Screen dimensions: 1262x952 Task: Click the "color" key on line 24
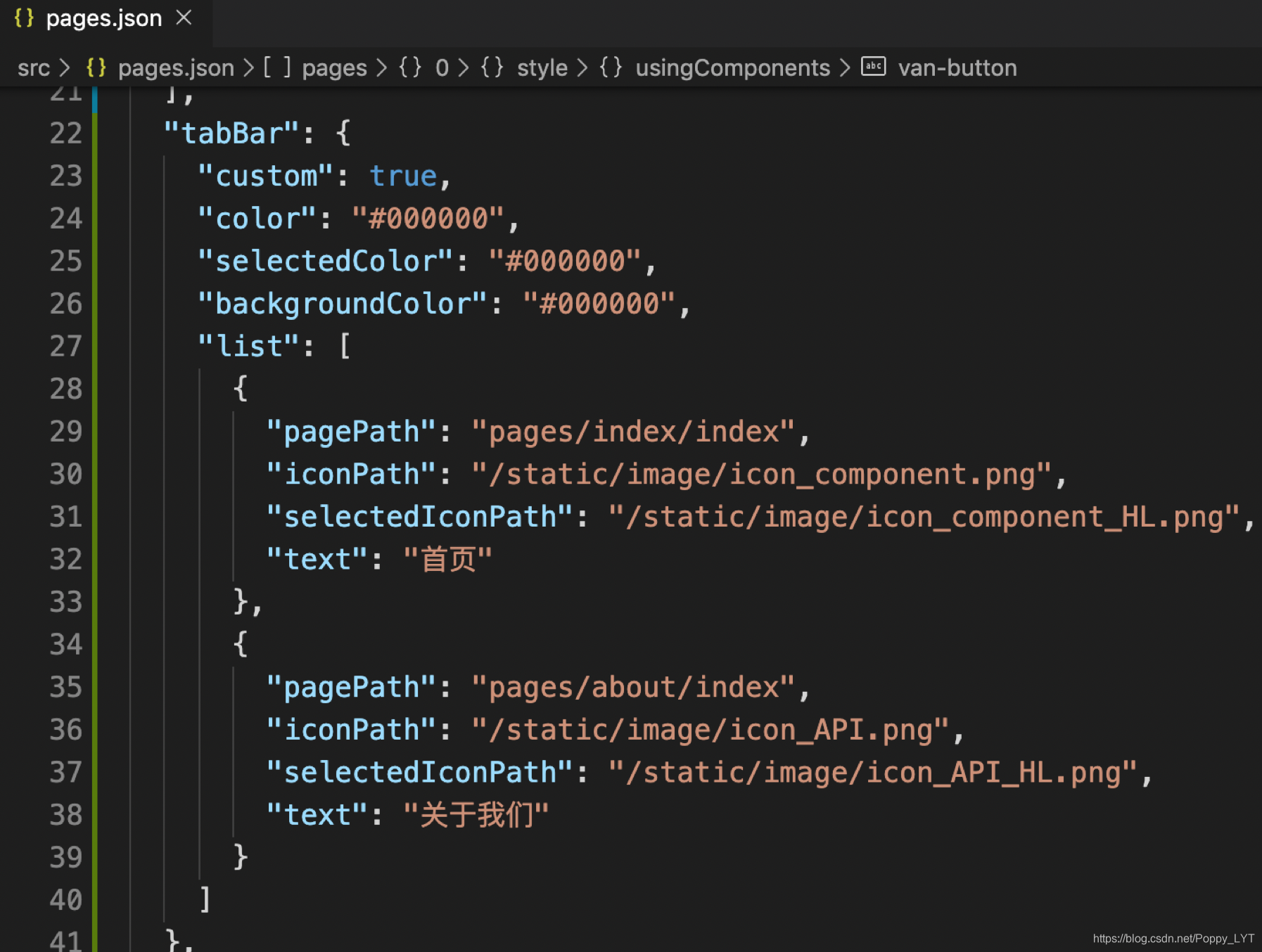point(257,219)
